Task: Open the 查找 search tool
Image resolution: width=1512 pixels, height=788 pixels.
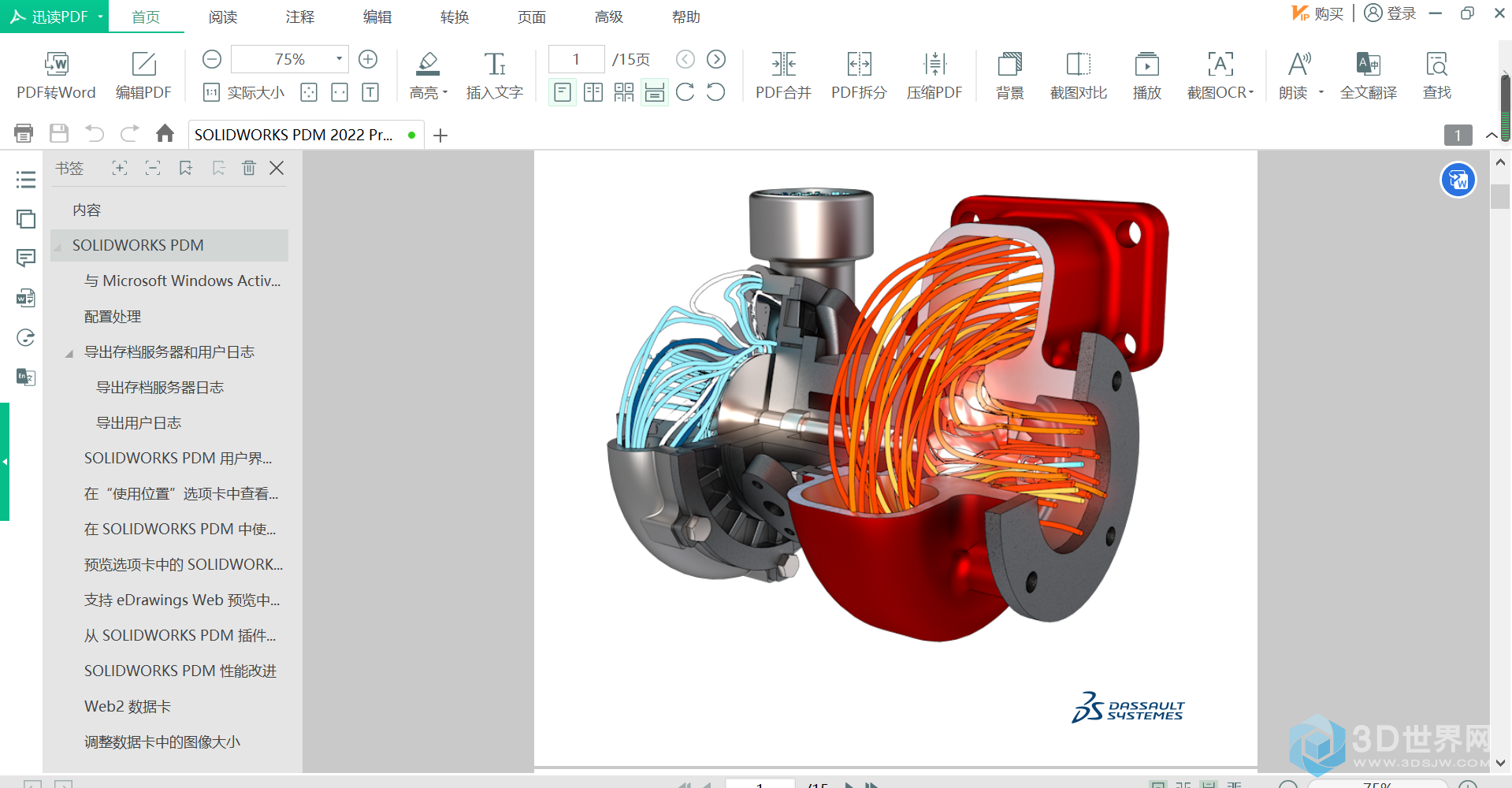Action: tap(1437, 76)
